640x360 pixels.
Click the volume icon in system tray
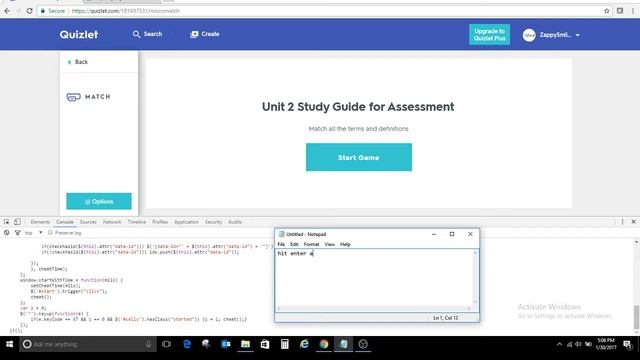click(x=578, y=344)
